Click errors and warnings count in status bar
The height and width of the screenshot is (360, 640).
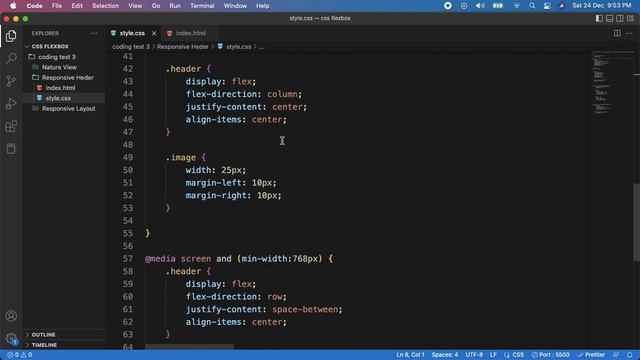point(19,355)
